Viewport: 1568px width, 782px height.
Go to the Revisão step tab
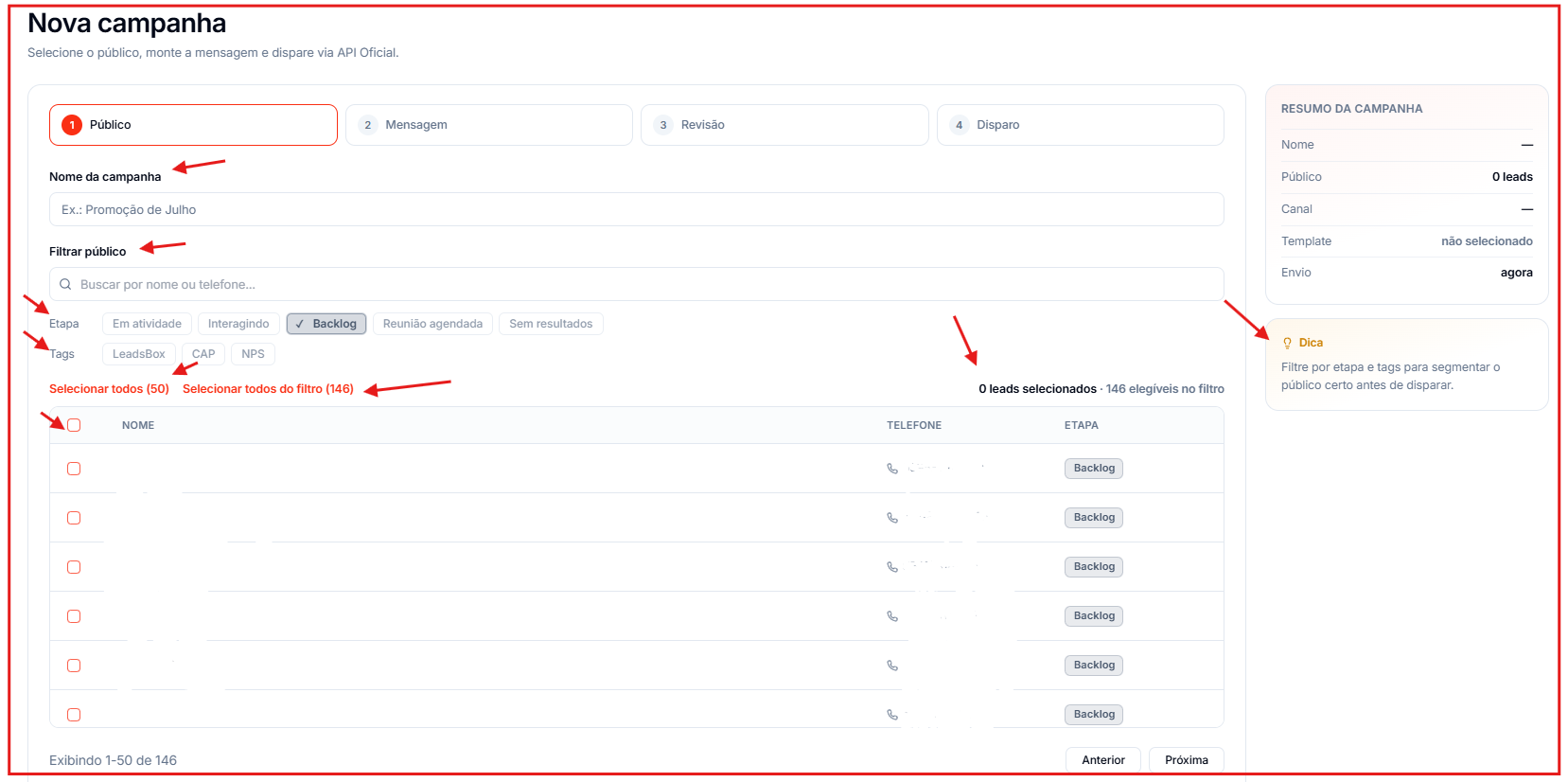point(784,125)
